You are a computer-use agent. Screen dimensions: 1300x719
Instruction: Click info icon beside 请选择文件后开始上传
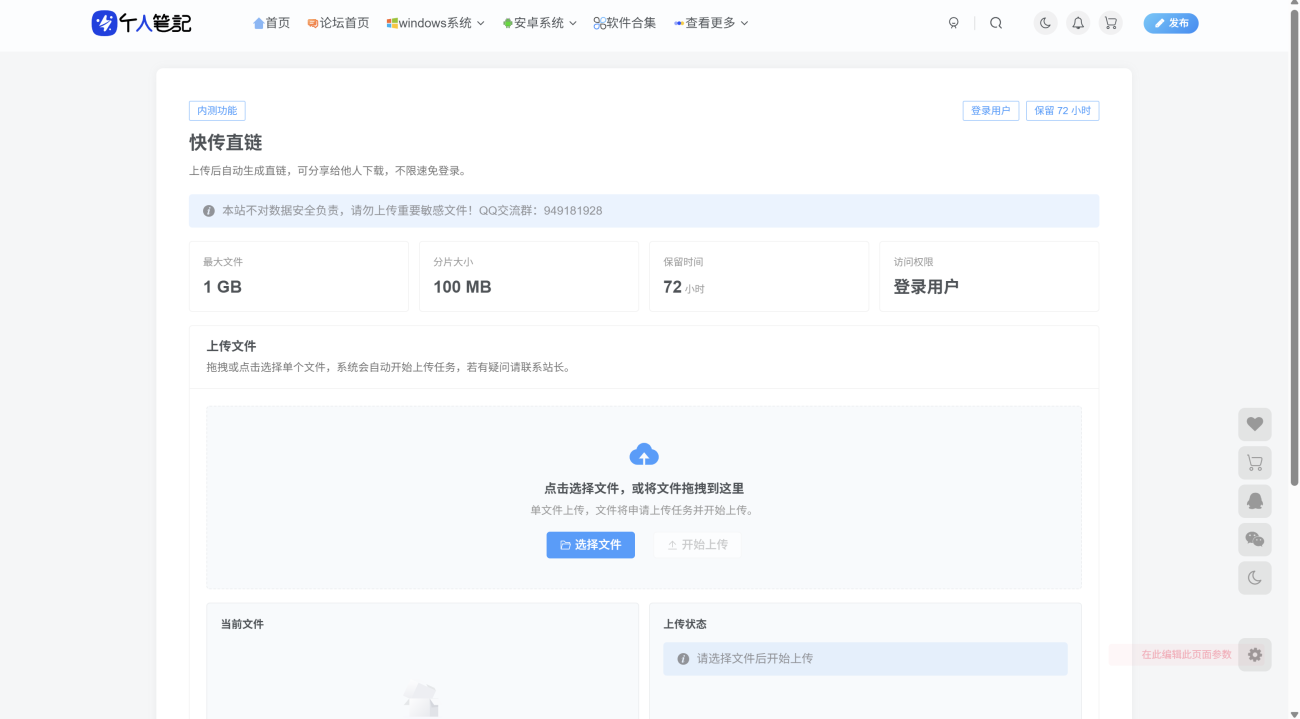pyautogui.click(x=683, y=659)
